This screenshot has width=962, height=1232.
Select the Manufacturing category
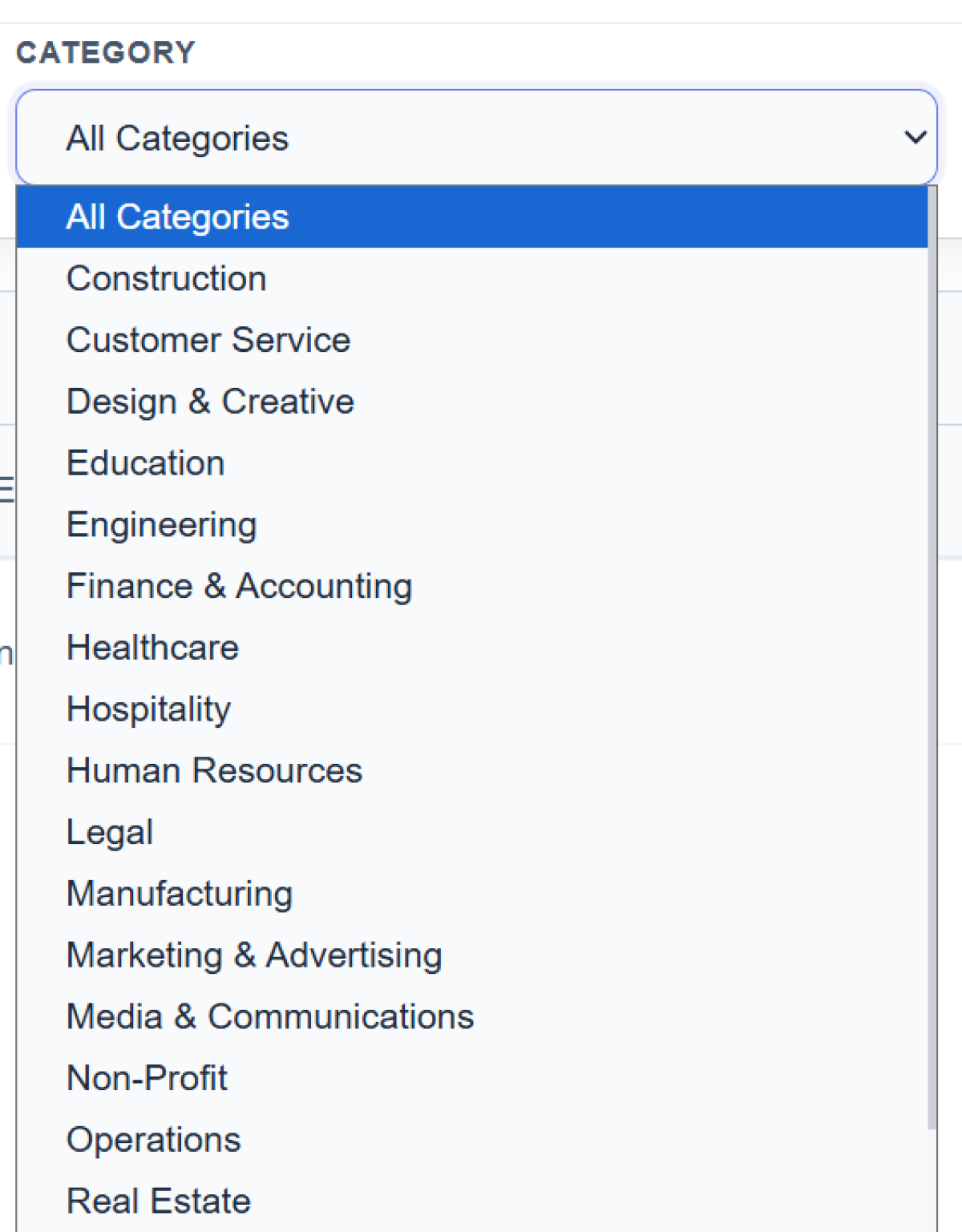[x=471, y=894]
